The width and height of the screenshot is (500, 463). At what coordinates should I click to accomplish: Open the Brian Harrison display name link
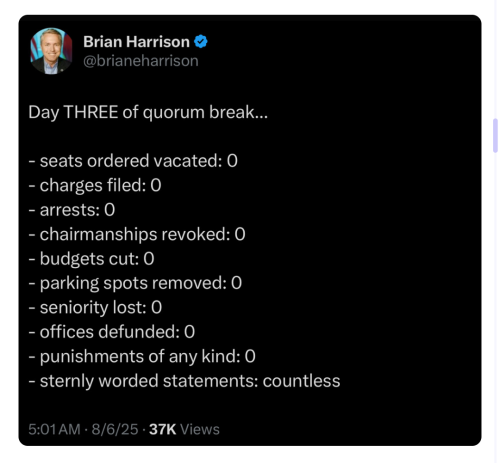point(136,42)
